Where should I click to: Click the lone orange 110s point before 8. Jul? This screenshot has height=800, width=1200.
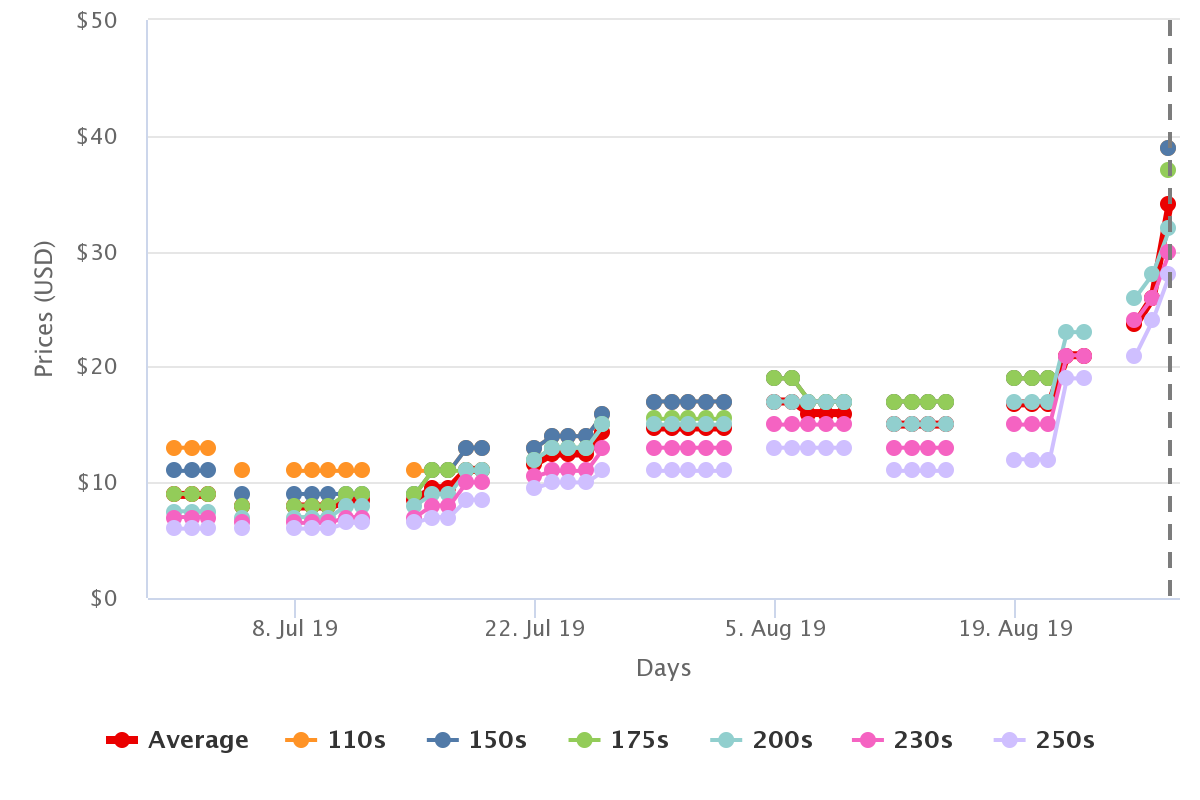[x=241, y=470]
